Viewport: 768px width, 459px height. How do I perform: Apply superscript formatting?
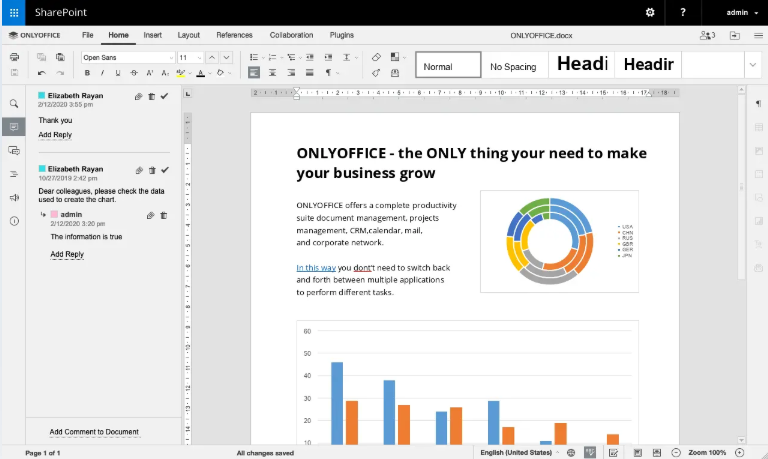pos(150,73)
